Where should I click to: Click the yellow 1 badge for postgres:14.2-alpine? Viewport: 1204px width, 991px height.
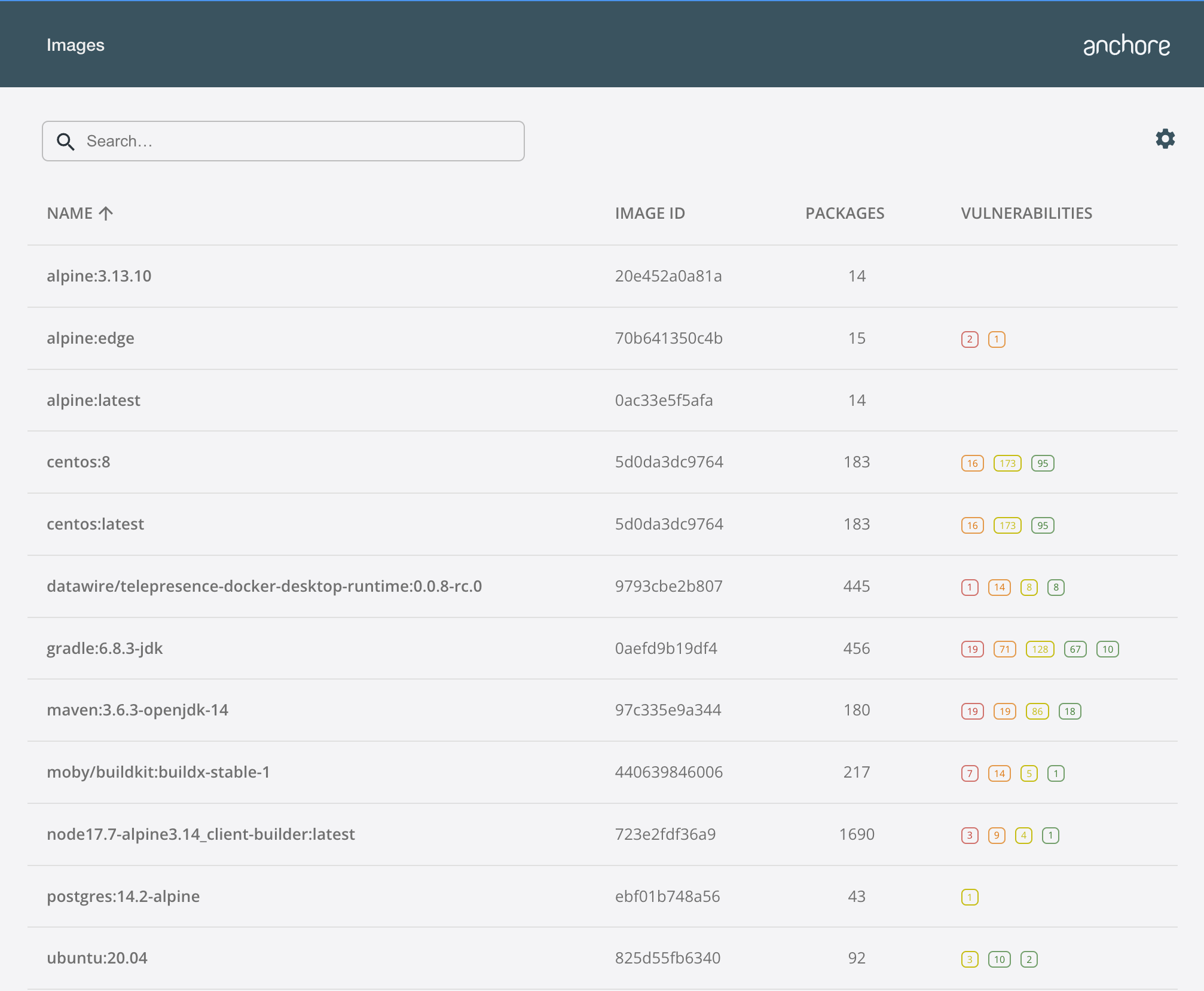969,897
